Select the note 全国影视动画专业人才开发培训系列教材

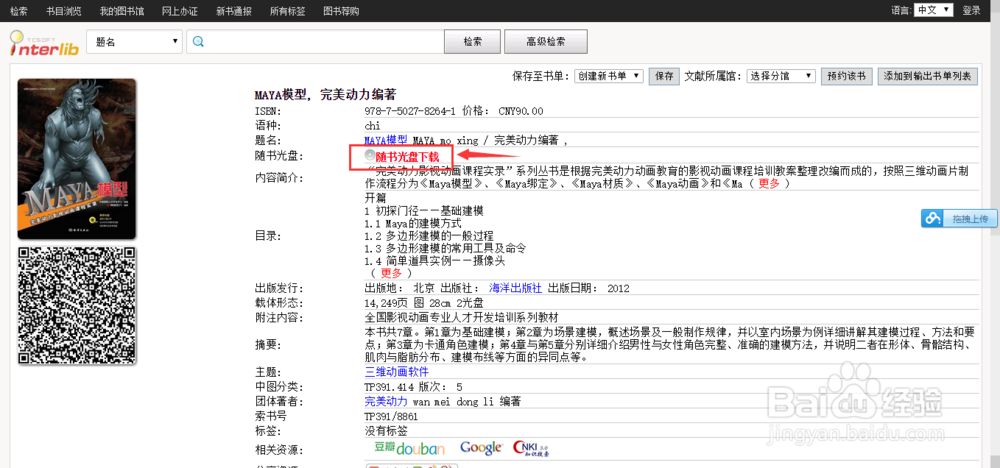pos(462,318)
